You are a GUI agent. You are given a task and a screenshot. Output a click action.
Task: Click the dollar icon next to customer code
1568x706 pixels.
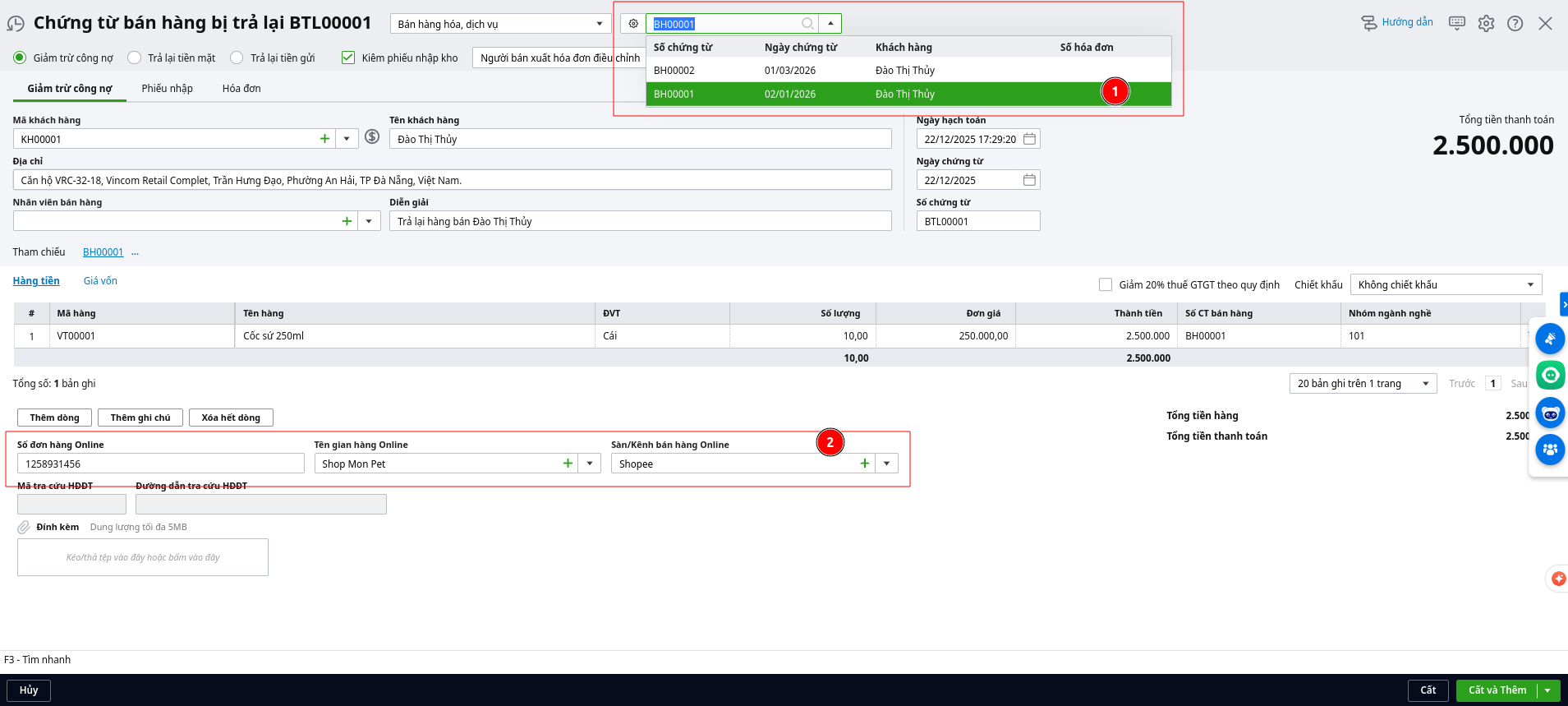coord(372,137)
